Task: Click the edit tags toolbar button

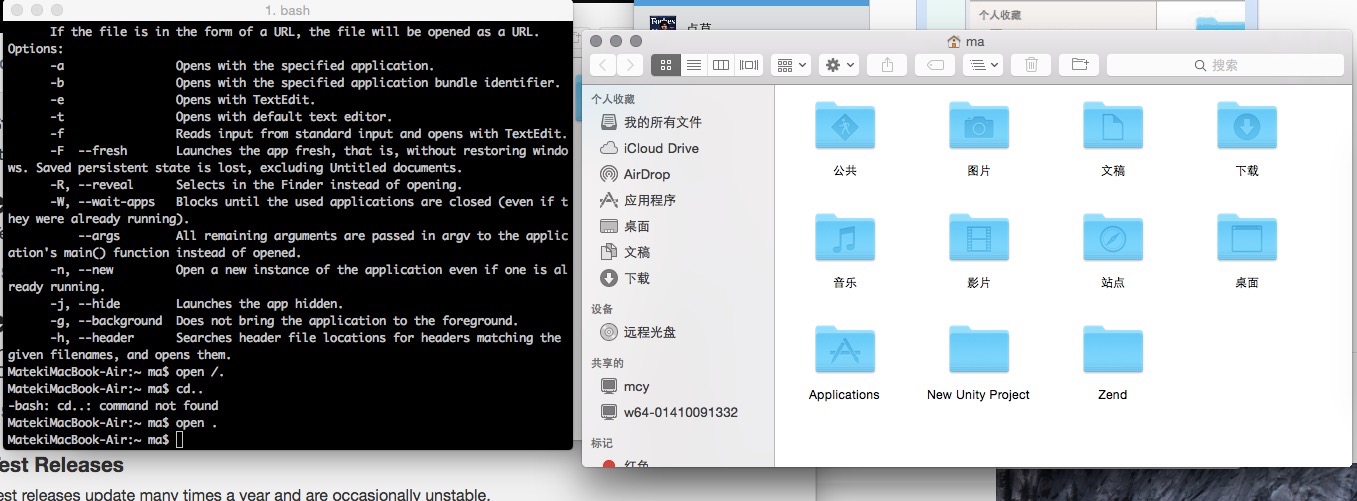Action: 935,65
